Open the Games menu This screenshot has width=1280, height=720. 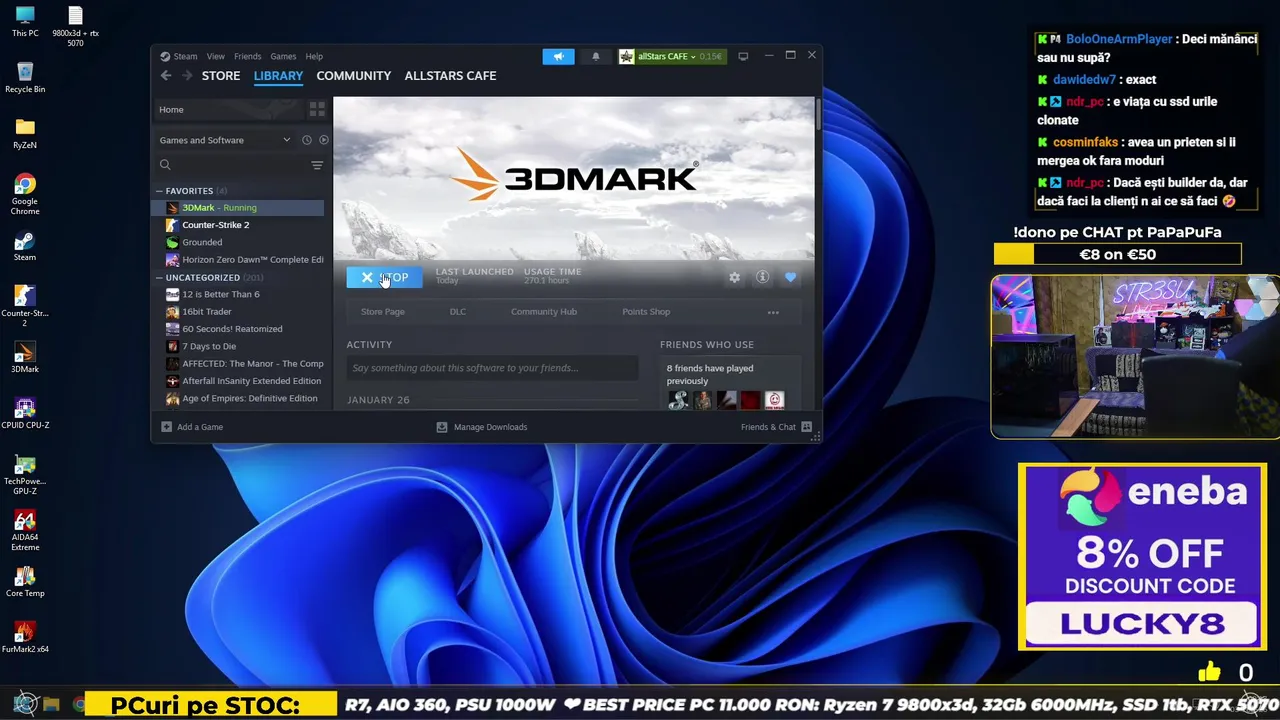(283, 56)
